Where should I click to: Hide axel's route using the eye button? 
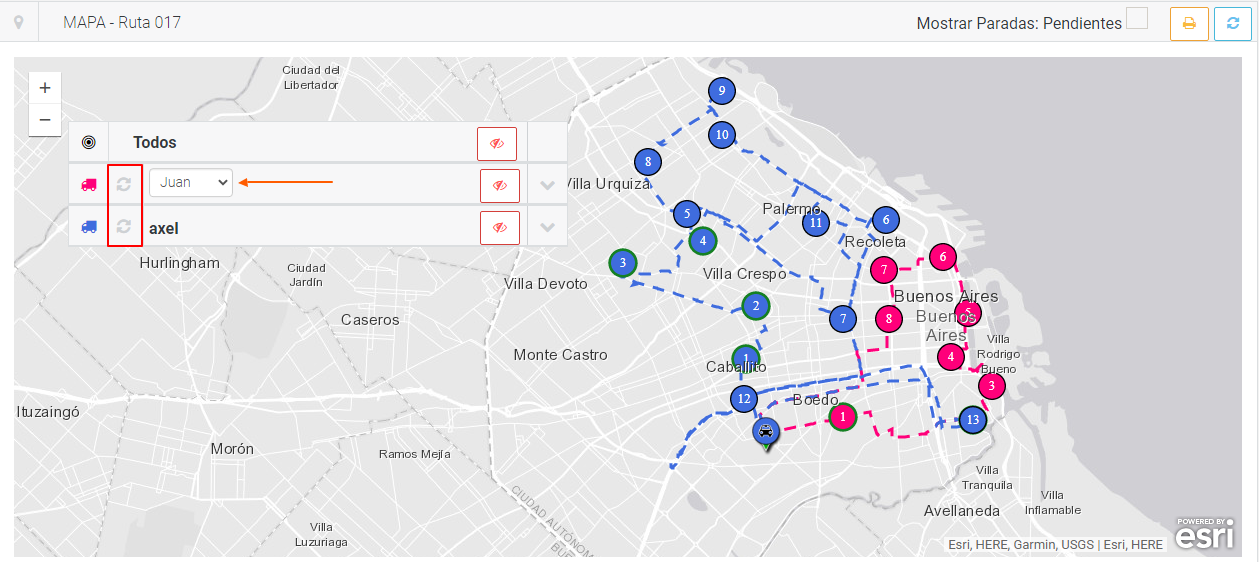click(x=499, y=227)
